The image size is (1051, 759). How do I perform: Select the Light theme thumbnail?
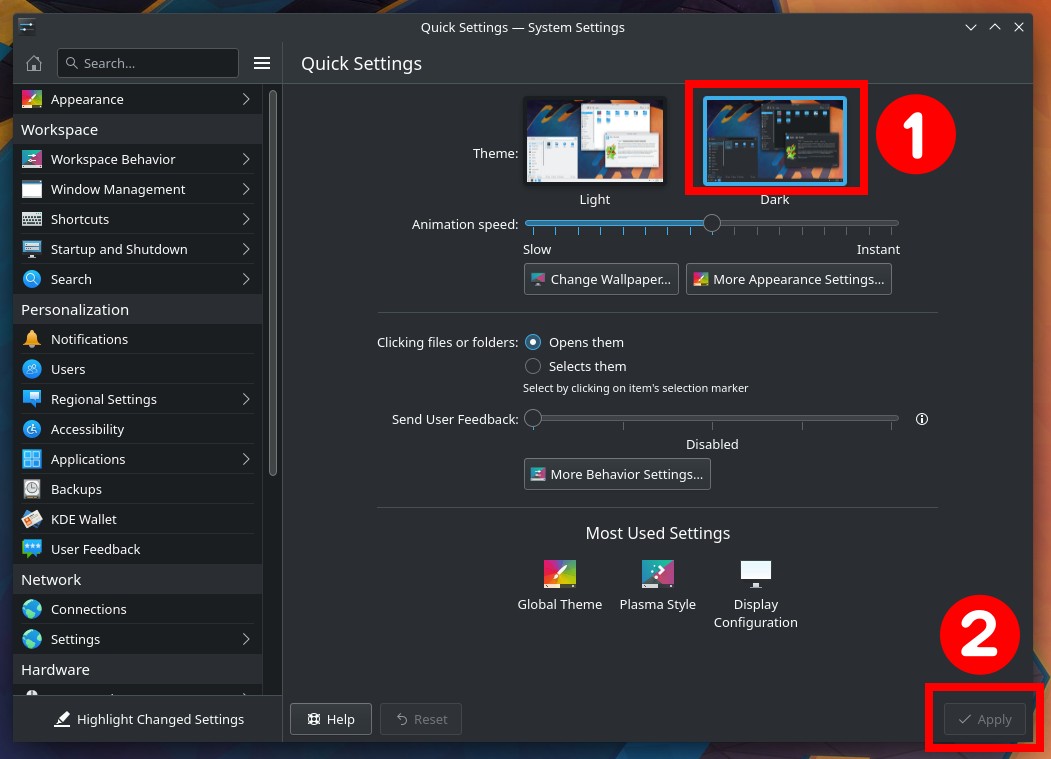coord(595,141)
